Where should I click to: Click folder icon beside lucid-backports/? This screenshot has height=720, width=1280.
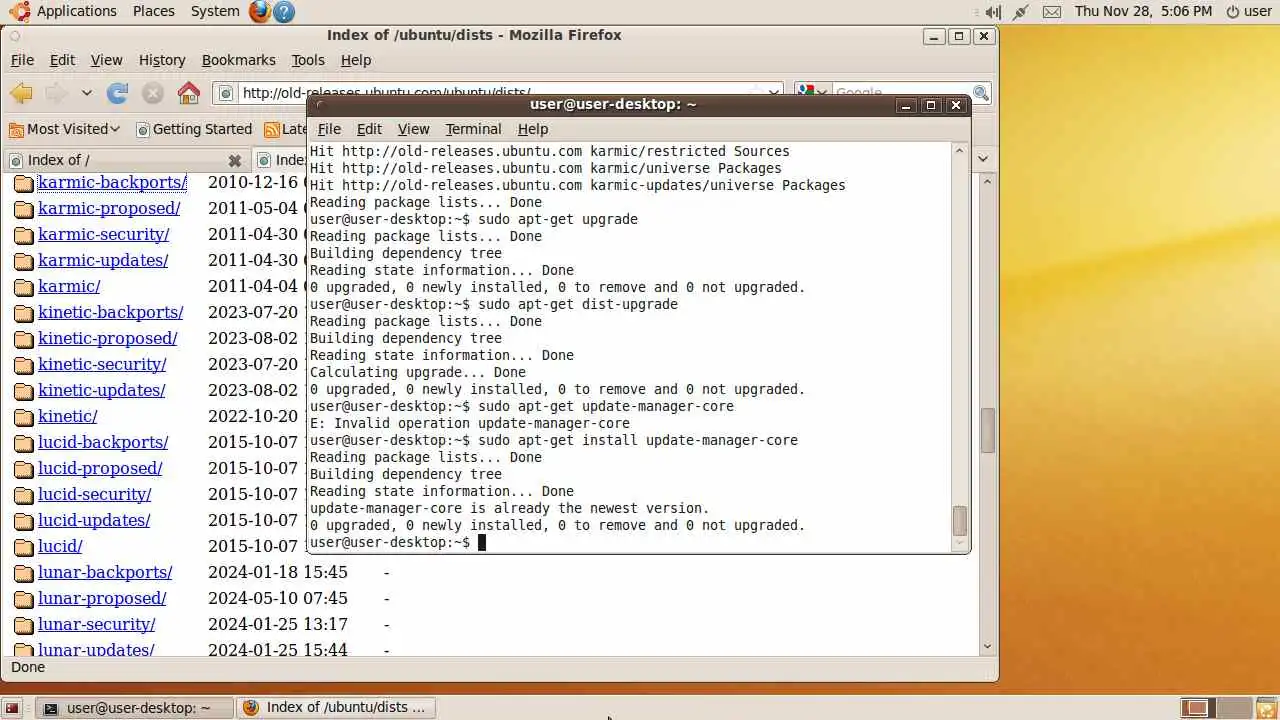[24, 443]
